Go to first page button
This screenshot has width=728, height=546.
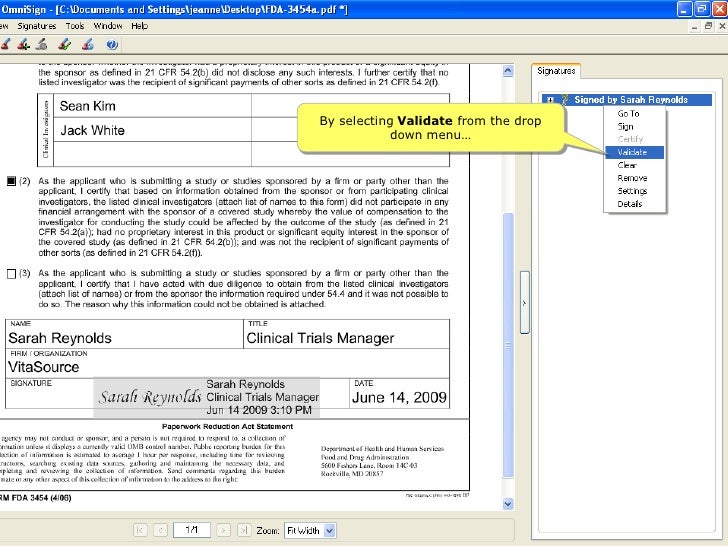click(140, 530)
